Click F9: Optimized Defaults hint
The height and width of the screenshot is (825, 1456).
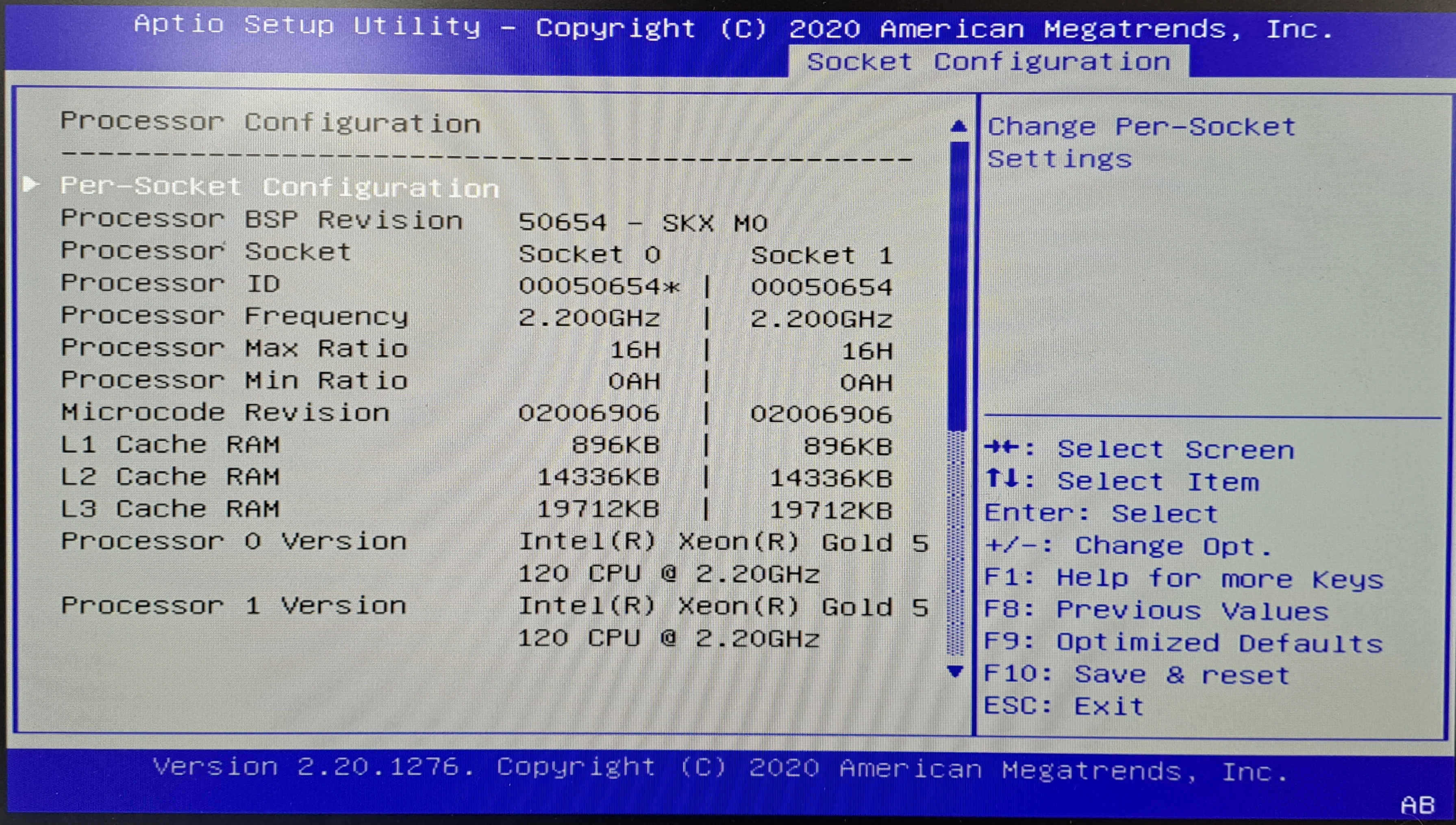click(1184, 643)
